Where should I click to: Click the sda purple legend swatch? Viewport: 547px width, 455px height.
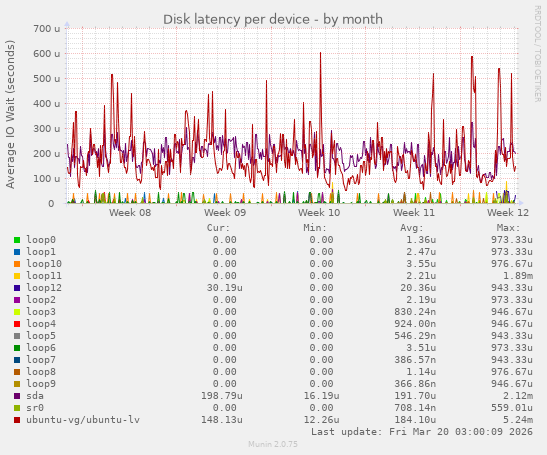tap(17, 396)
